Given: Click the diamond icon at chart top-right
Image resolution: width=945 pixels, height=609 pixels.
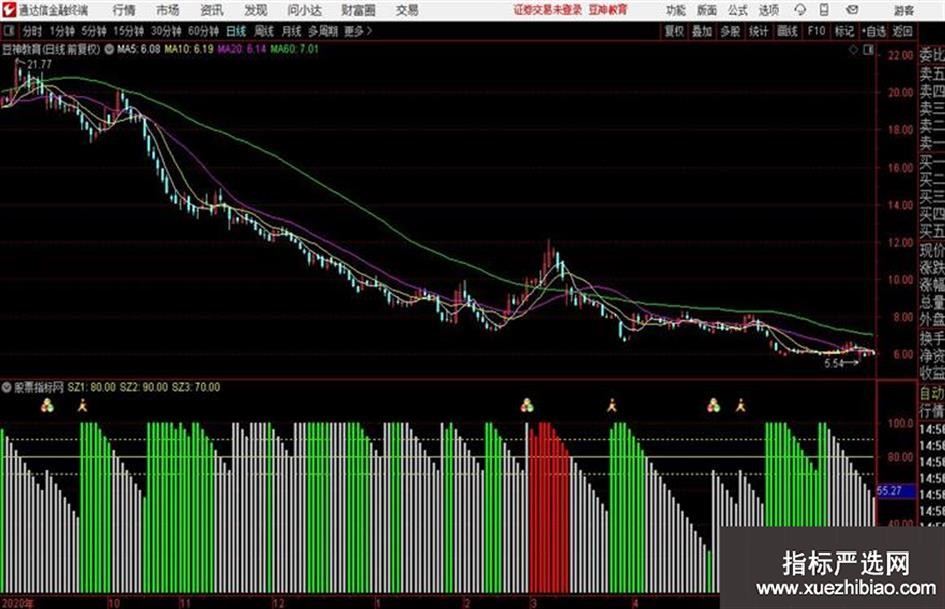Looking at the screenshot, I should [853, 50].
